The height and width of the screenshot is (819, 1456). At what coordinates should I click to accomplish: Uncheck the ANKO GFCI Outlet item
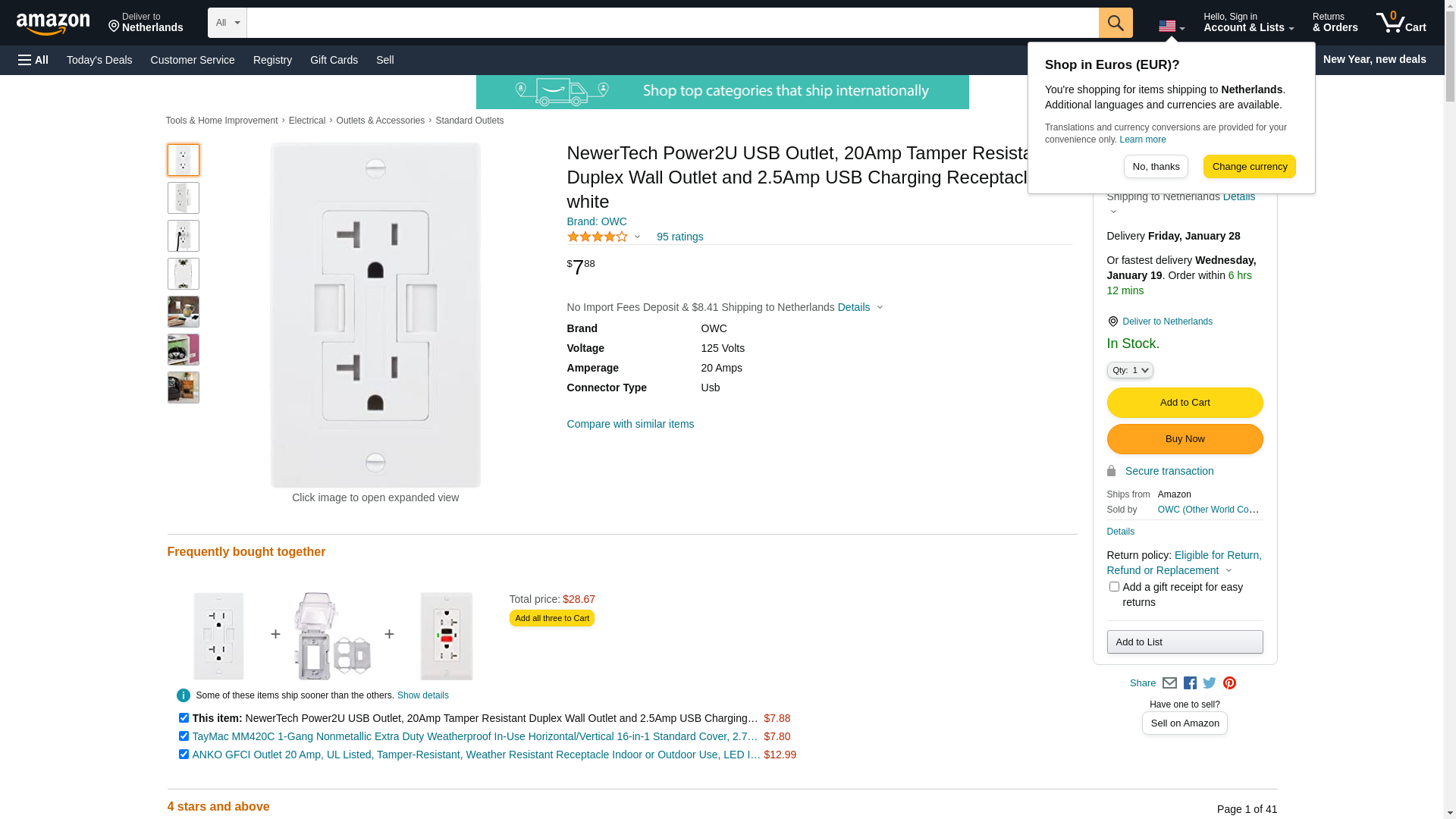(184, 755)
